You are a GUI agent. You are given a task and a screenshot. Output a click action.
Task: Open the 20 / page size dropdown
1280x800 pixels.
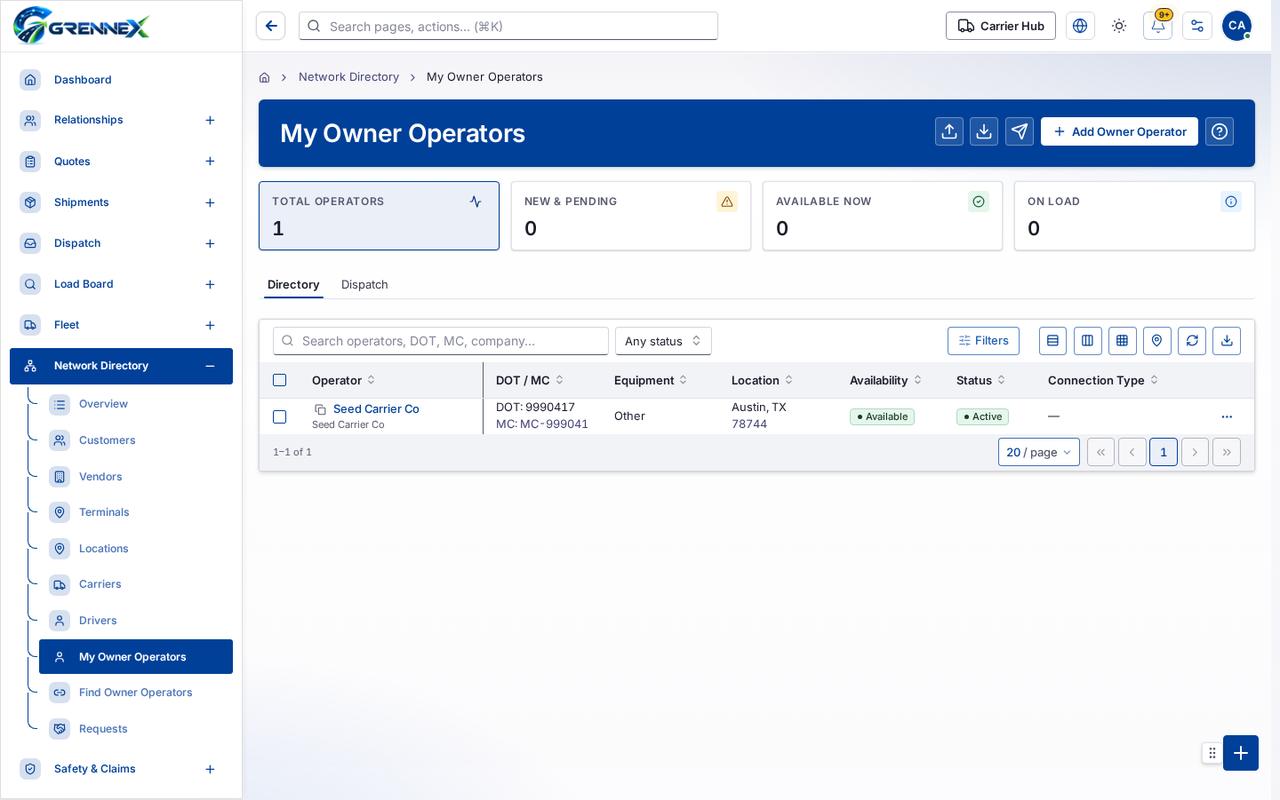point(1039,452)
